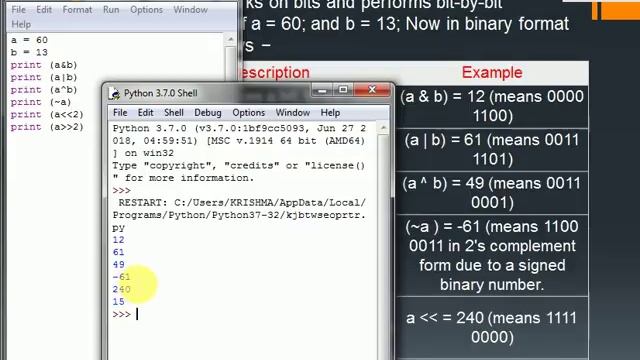640x360 pixels.
Task: Click the '(~a ) = -61' slide cell
Action: pos(492,256)
